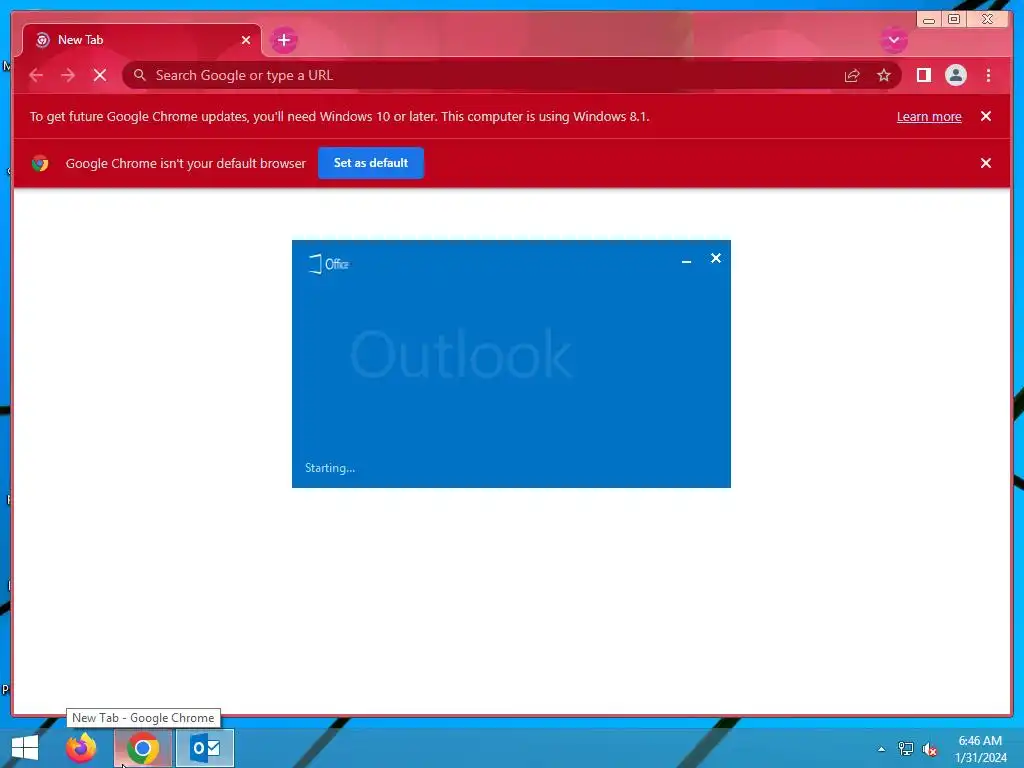
Task: Stop loading the page
Action: (x=100, y=75)
